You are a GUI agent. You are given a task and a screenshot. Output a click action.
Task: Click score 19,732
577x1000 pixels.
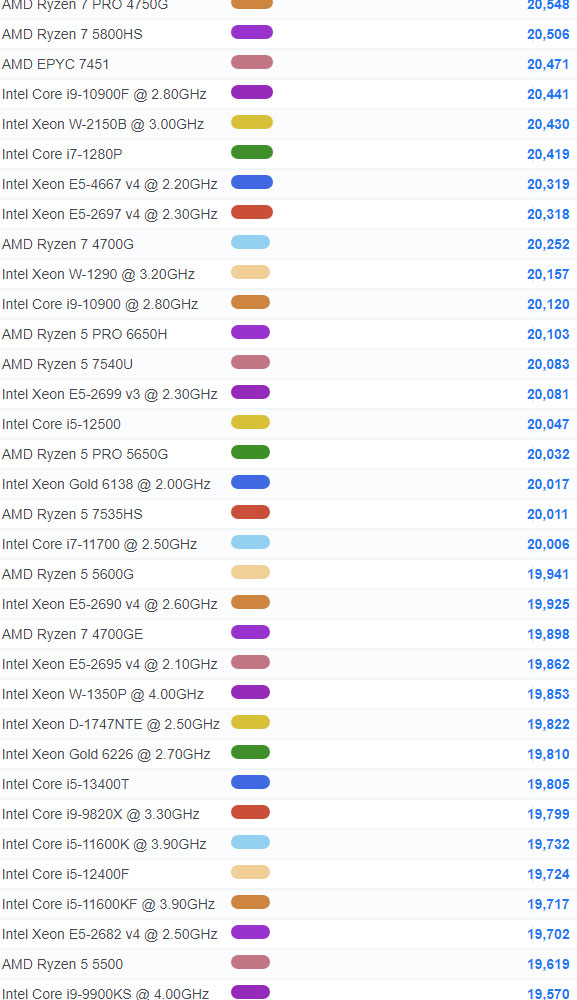pyautogui.click(x=548, y=844)
